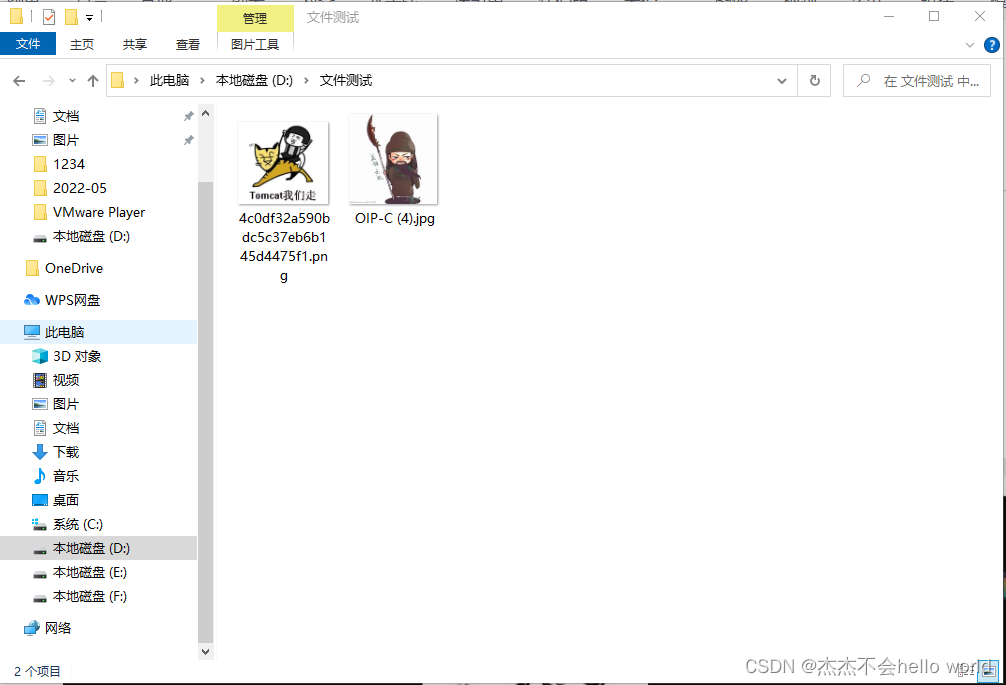Click the quick access properties checkmark icon

[49, 17]
